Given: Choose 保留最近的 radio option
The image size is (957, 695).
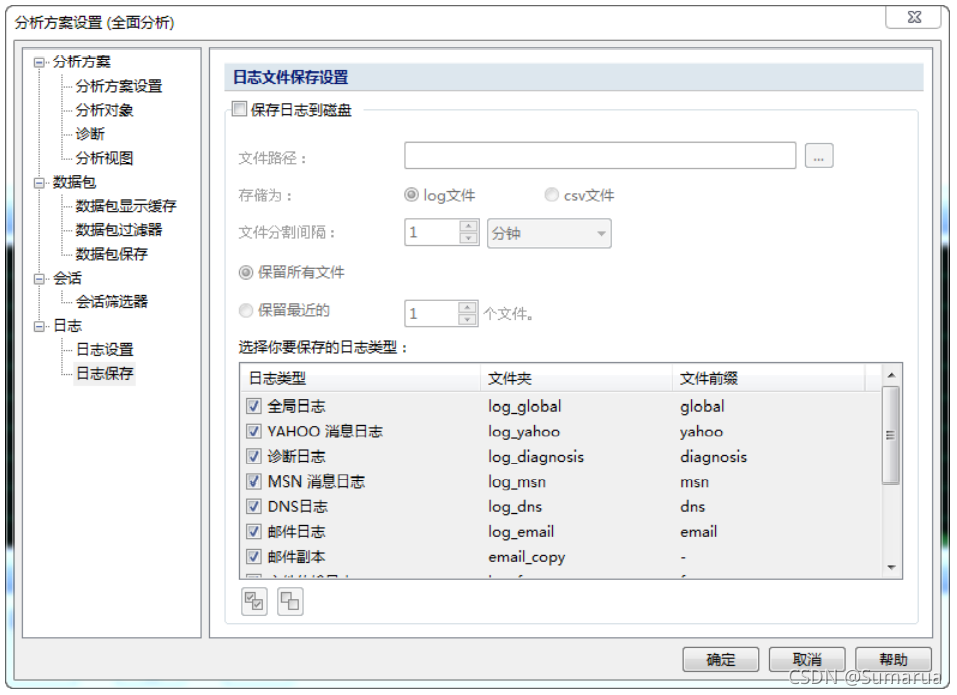Looking at the screenshot, I should click(245, 311).
